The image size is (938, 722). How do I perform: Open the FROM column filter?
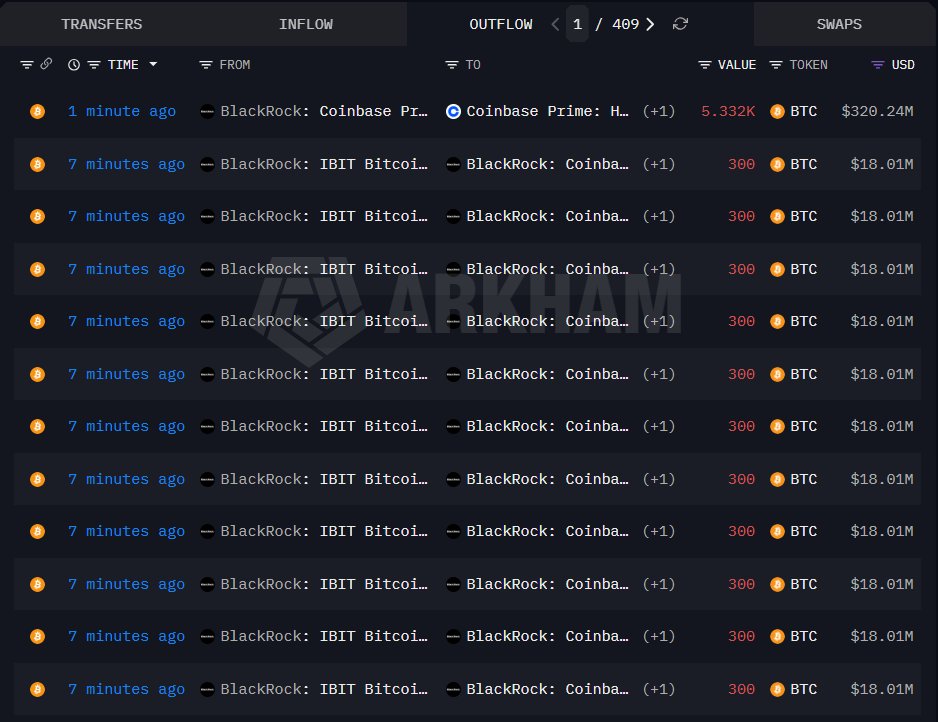tap(206, 65)
